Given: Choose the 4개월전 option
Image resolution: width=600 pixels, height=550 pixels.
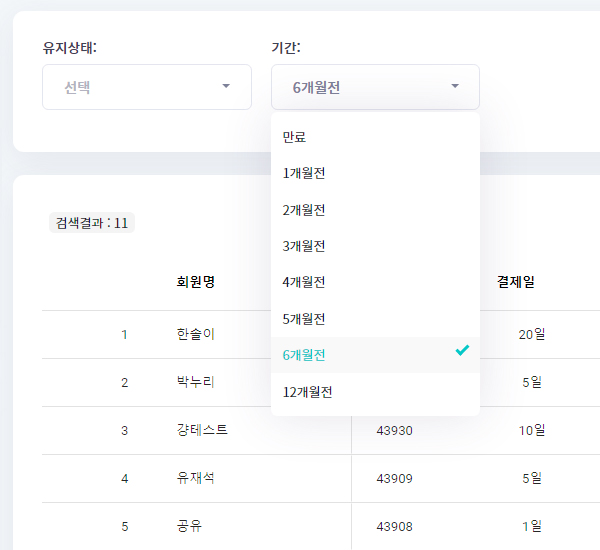Looking at the screenshot, I should [x=304, y=282].
